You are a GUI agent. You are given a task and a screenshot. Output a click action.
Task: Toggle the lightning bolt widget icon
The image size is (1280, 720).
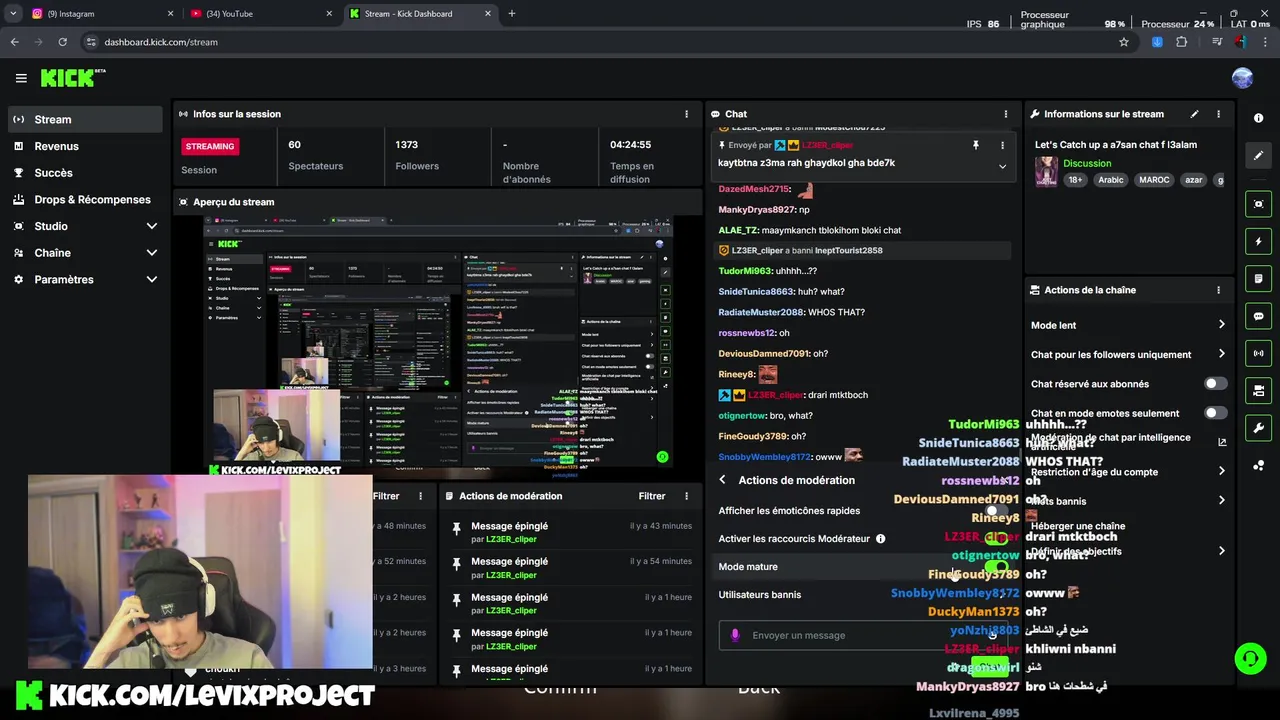point(1258,241)
